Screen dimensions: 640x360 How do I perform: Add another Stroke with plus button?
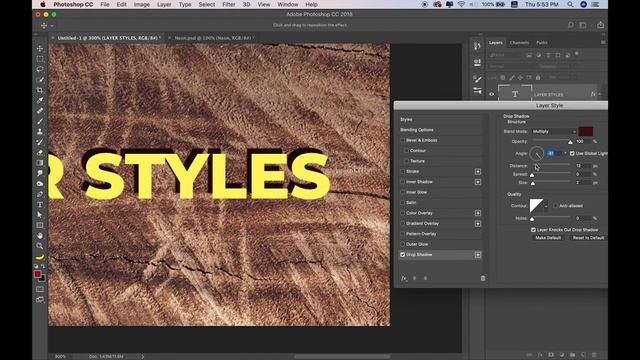pyautogui.click(x=478, y=171)
